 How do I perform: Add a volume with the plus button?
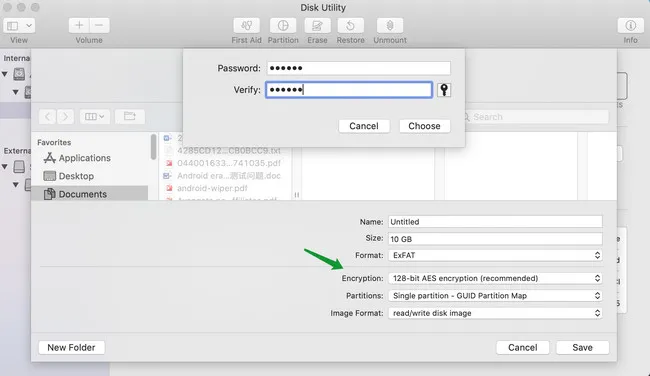point(79,26)
